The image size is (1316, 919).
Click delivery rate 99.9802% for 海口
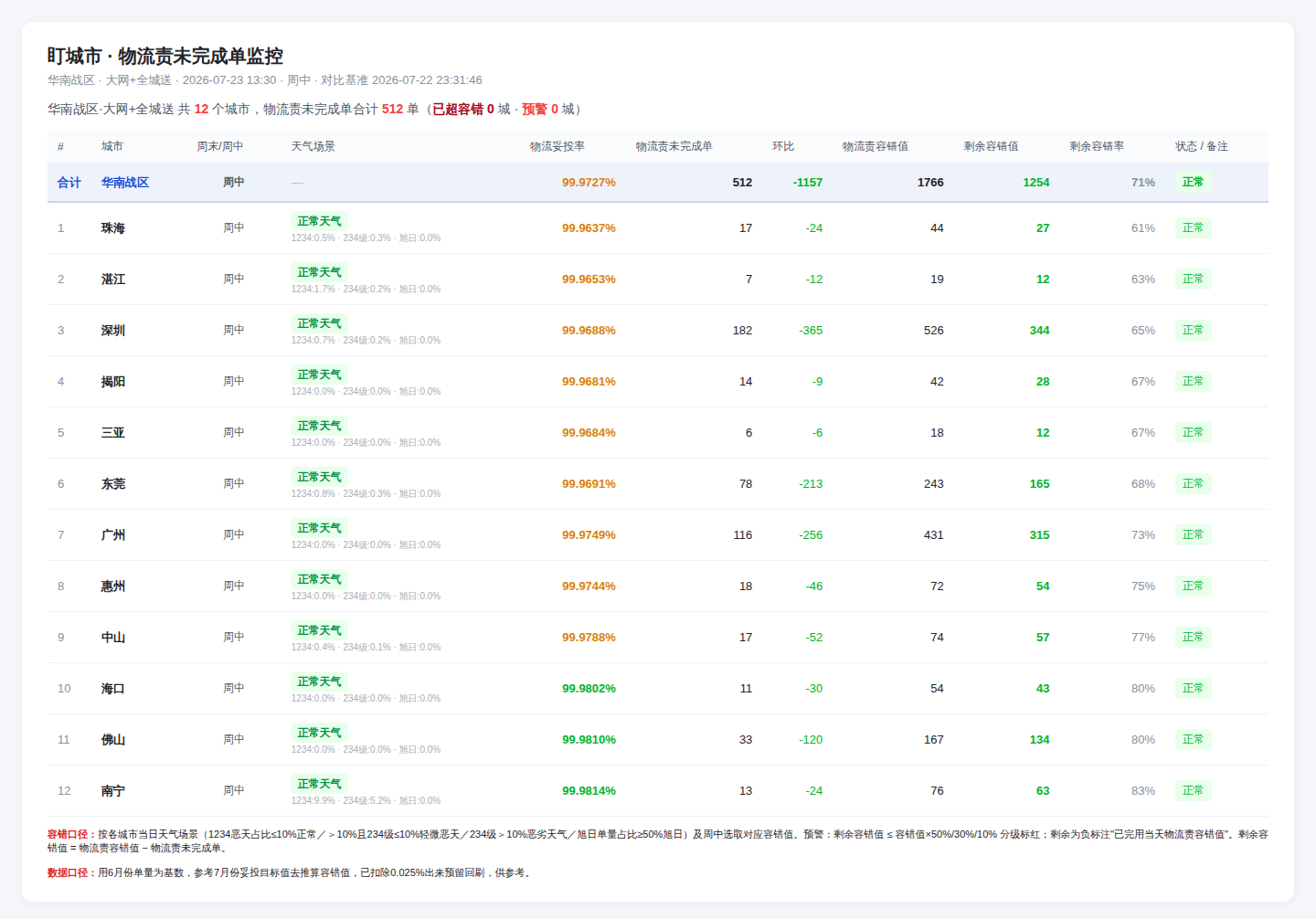point(589,689)
